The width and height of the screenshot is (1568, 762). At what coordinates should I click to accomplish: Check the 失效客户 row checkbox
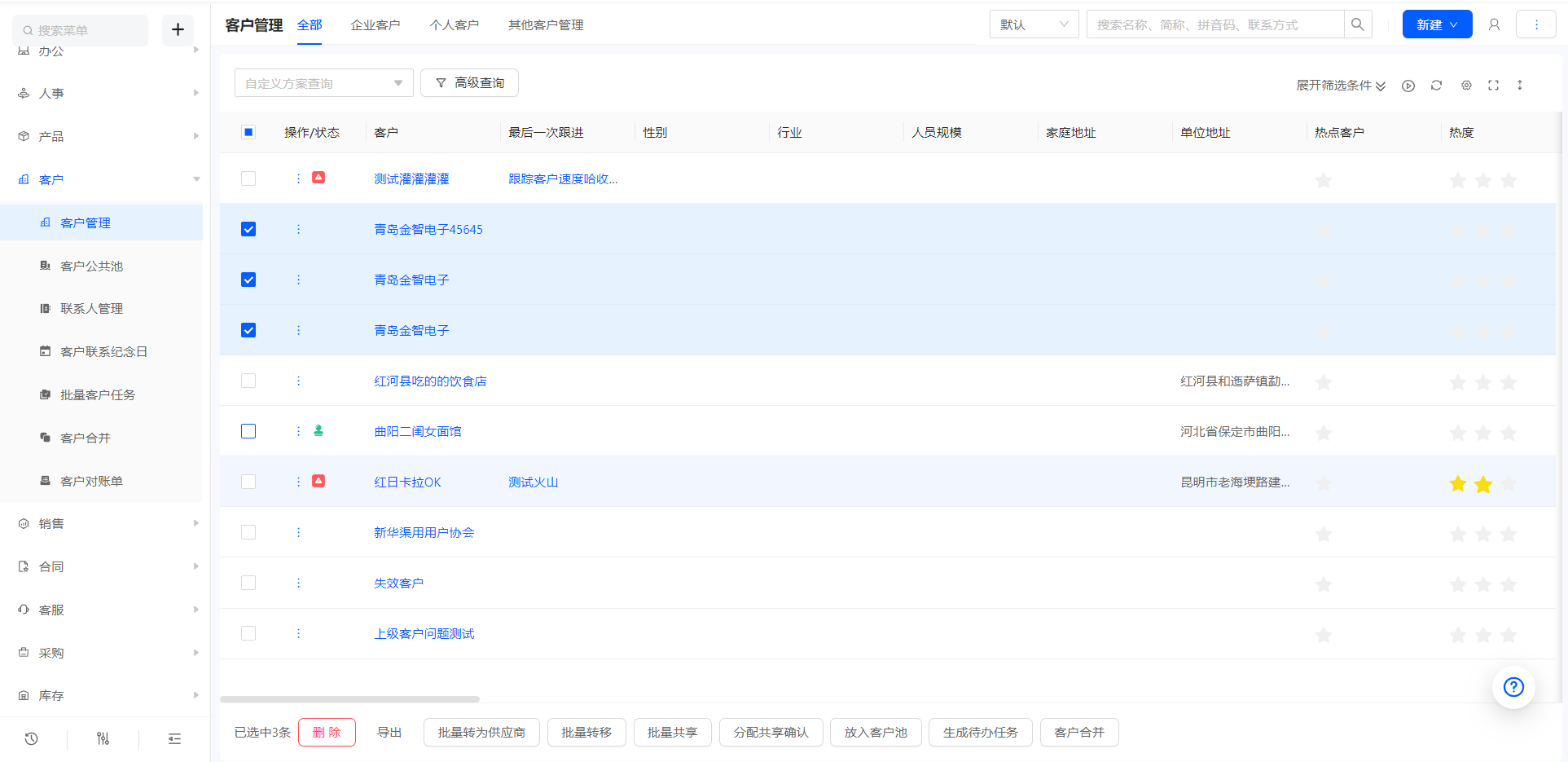tap(248, 583)
